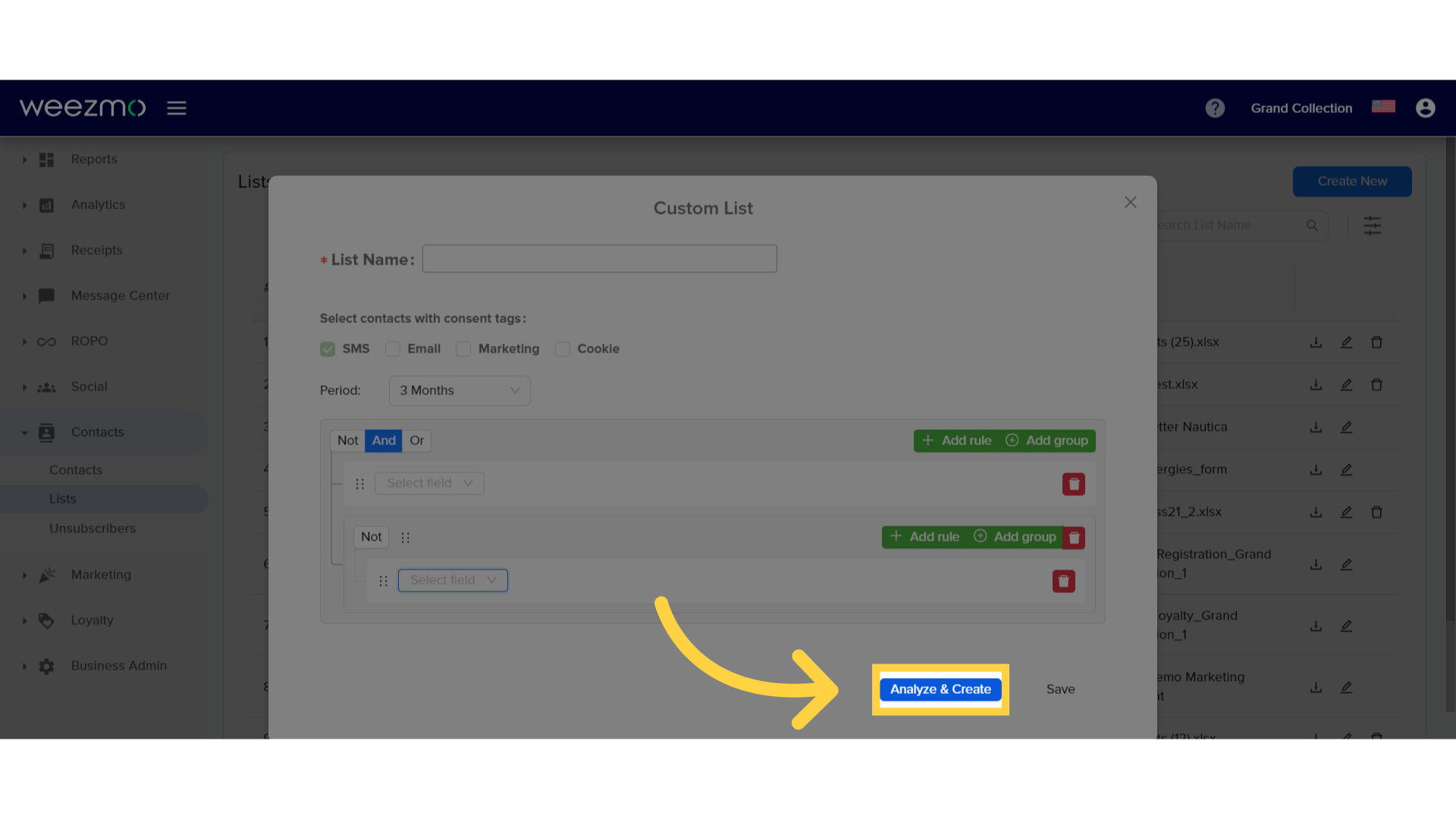Delete the ts (25).xlsx list
The image size is (1456, 819).
click(x=1377, y=342)
